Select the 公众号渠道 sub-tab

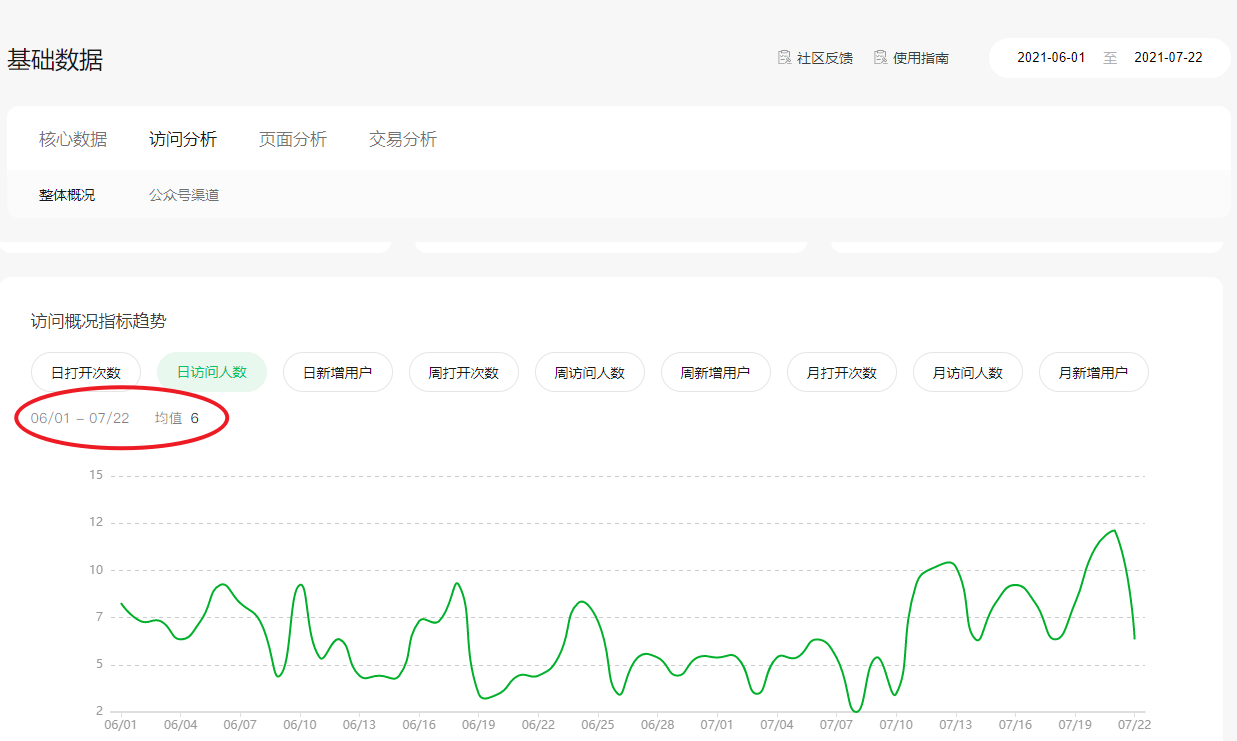point(184,195)
